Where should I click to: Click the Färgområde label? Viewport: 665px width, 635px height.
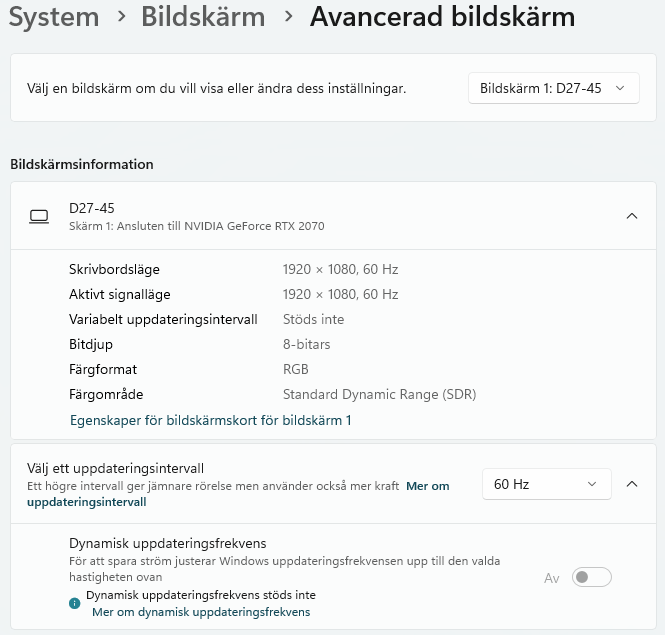coord(106,394)
